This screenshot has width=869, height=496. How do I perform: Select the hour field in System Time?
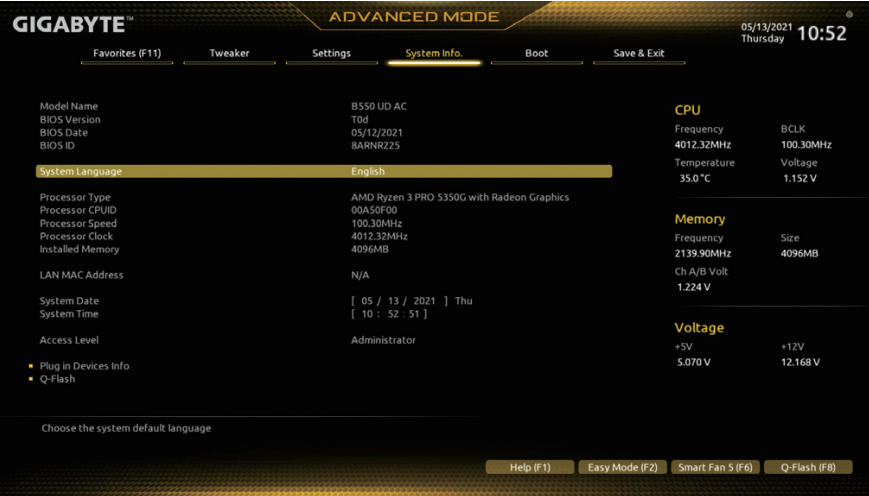pyautogui.click(x=367, y=314)
